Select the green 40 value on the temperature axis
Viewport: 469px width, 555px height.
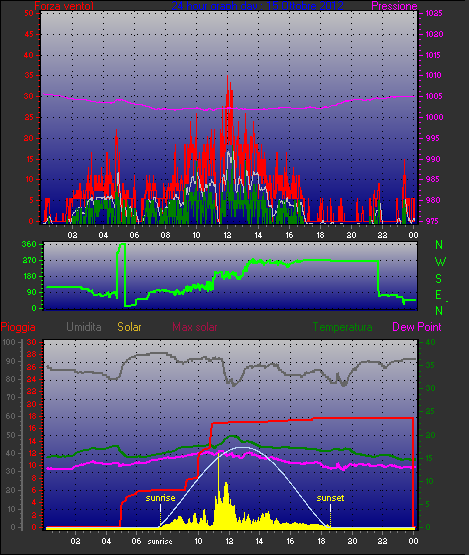tap(430, 342)
